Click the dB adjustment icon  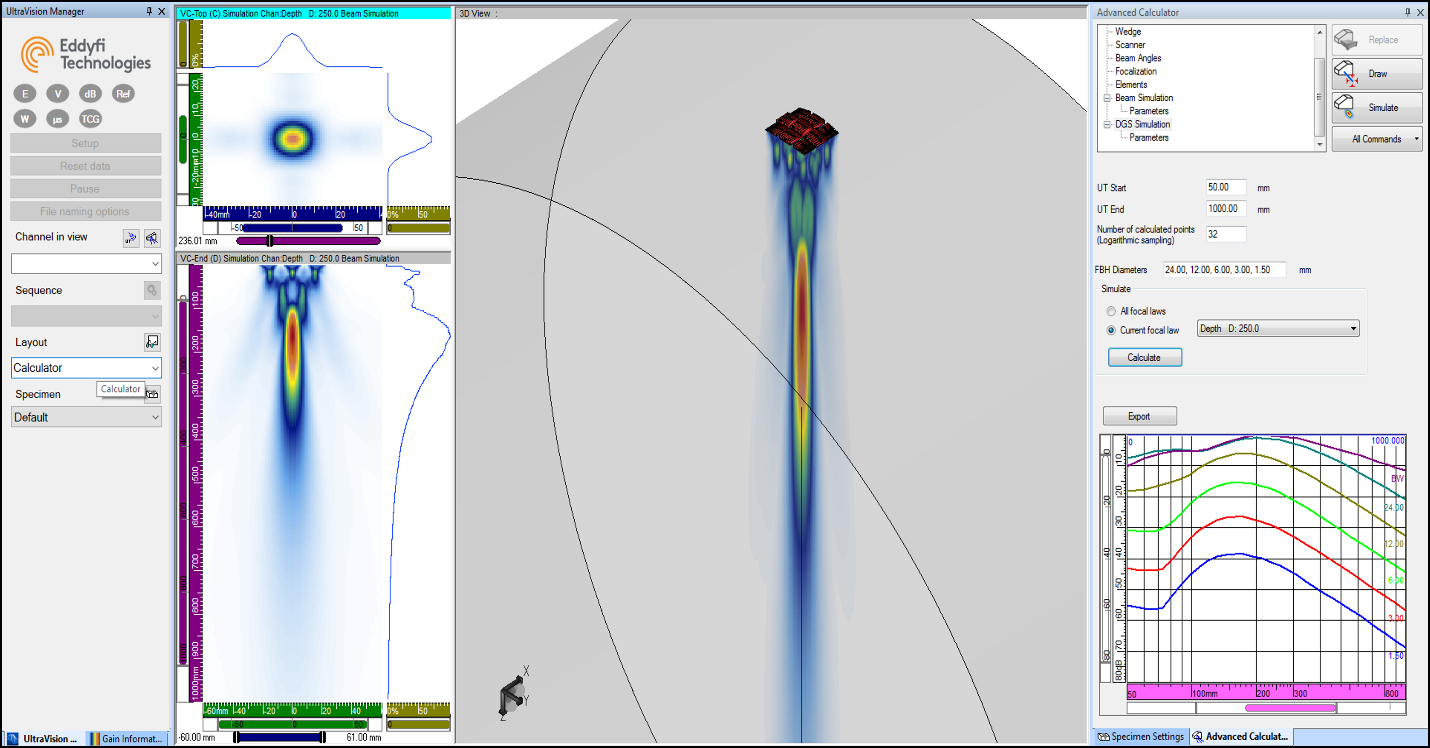(90, 93)
